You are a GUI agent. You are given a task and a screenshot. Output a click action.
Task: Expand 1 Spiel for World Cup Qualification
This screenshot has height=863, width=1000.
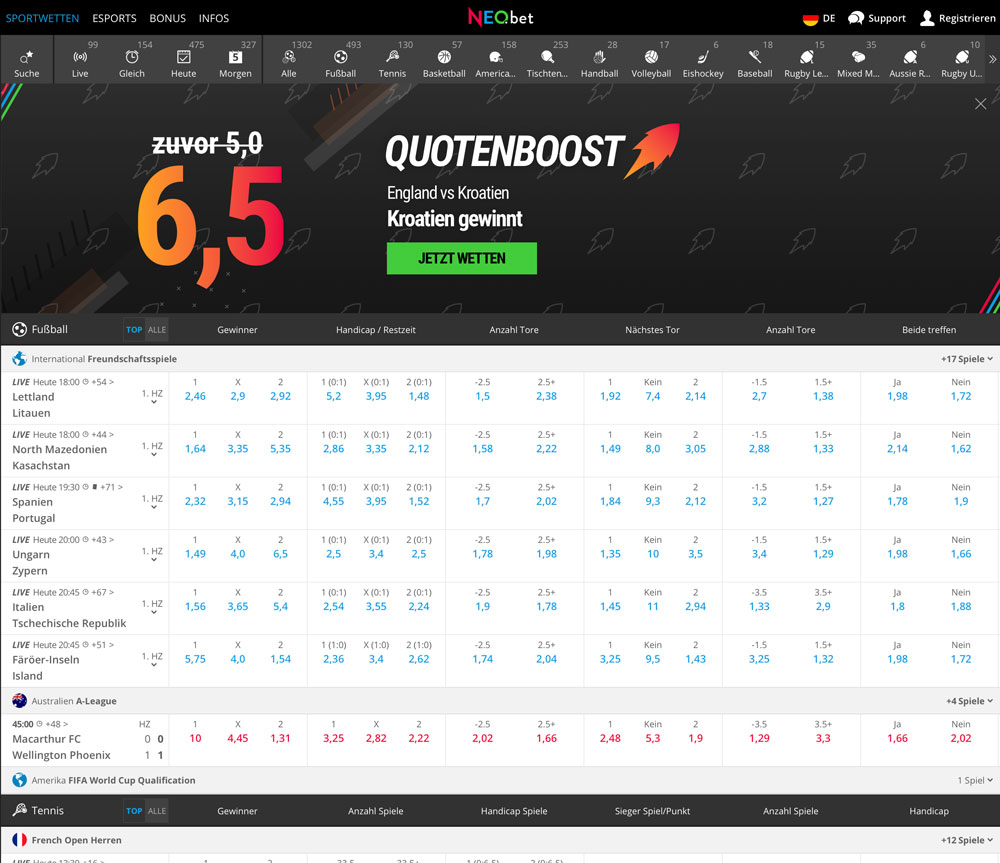975,780
